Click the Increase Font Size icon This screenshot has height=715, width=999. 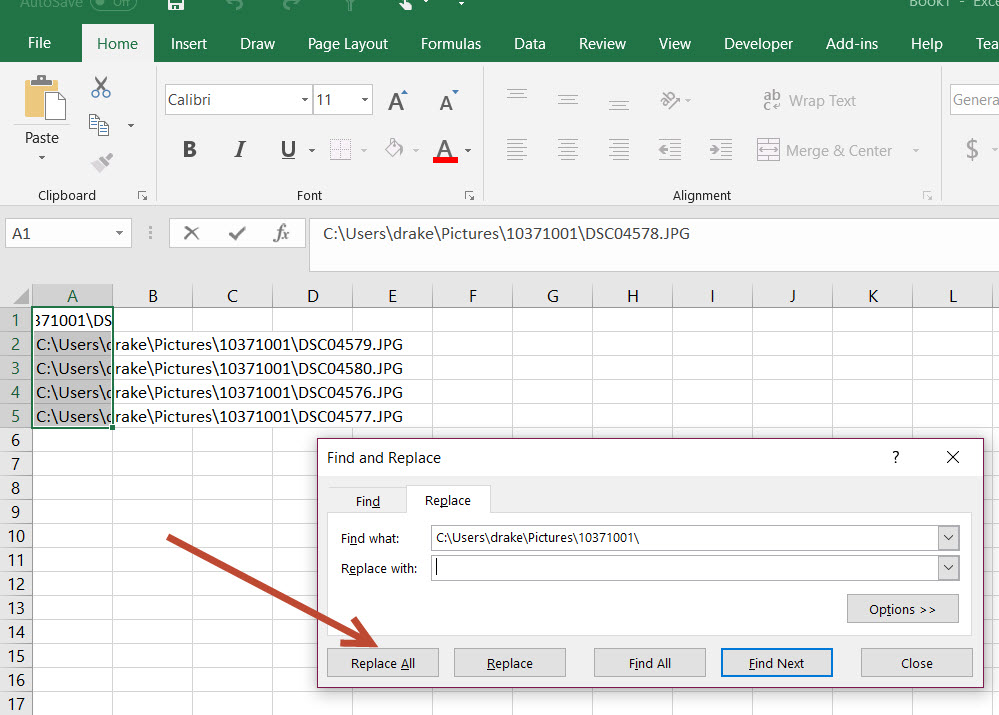coord(397,100)
